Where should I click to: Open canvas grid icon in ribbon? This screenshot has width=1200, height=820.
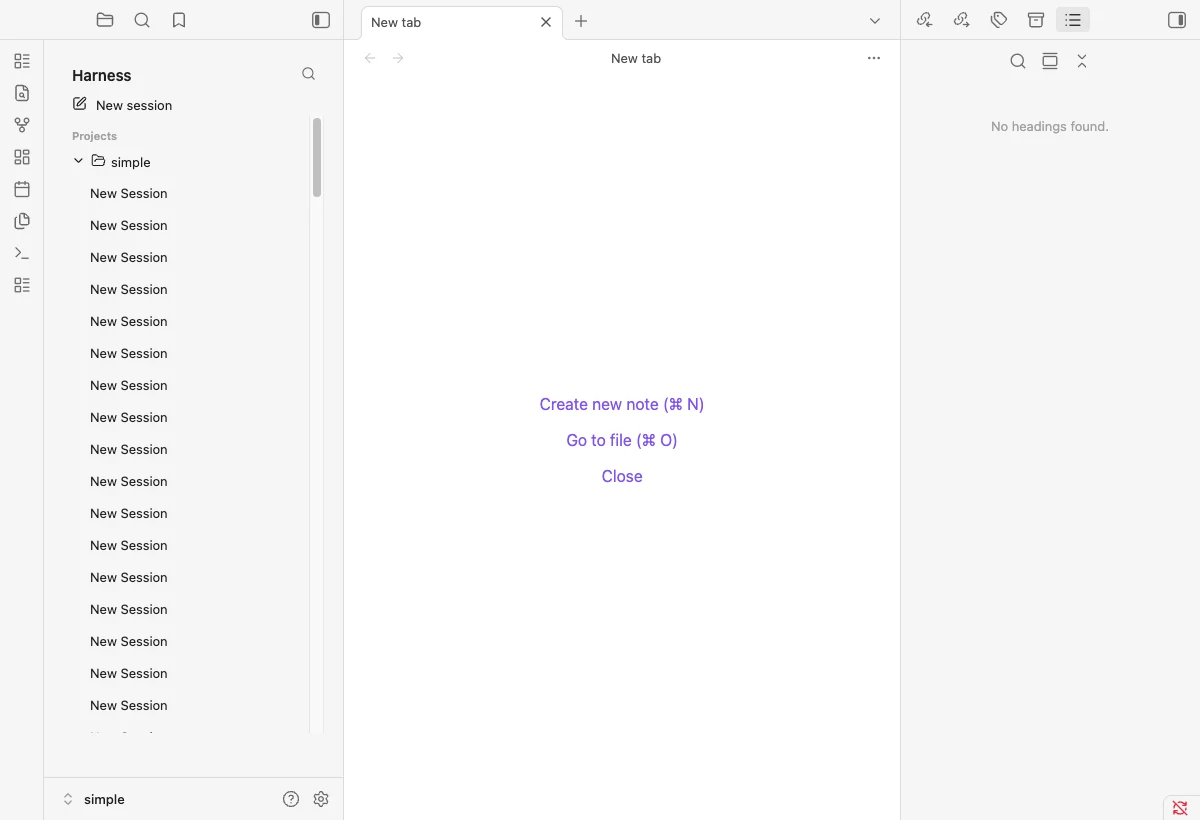click(22, 157)
